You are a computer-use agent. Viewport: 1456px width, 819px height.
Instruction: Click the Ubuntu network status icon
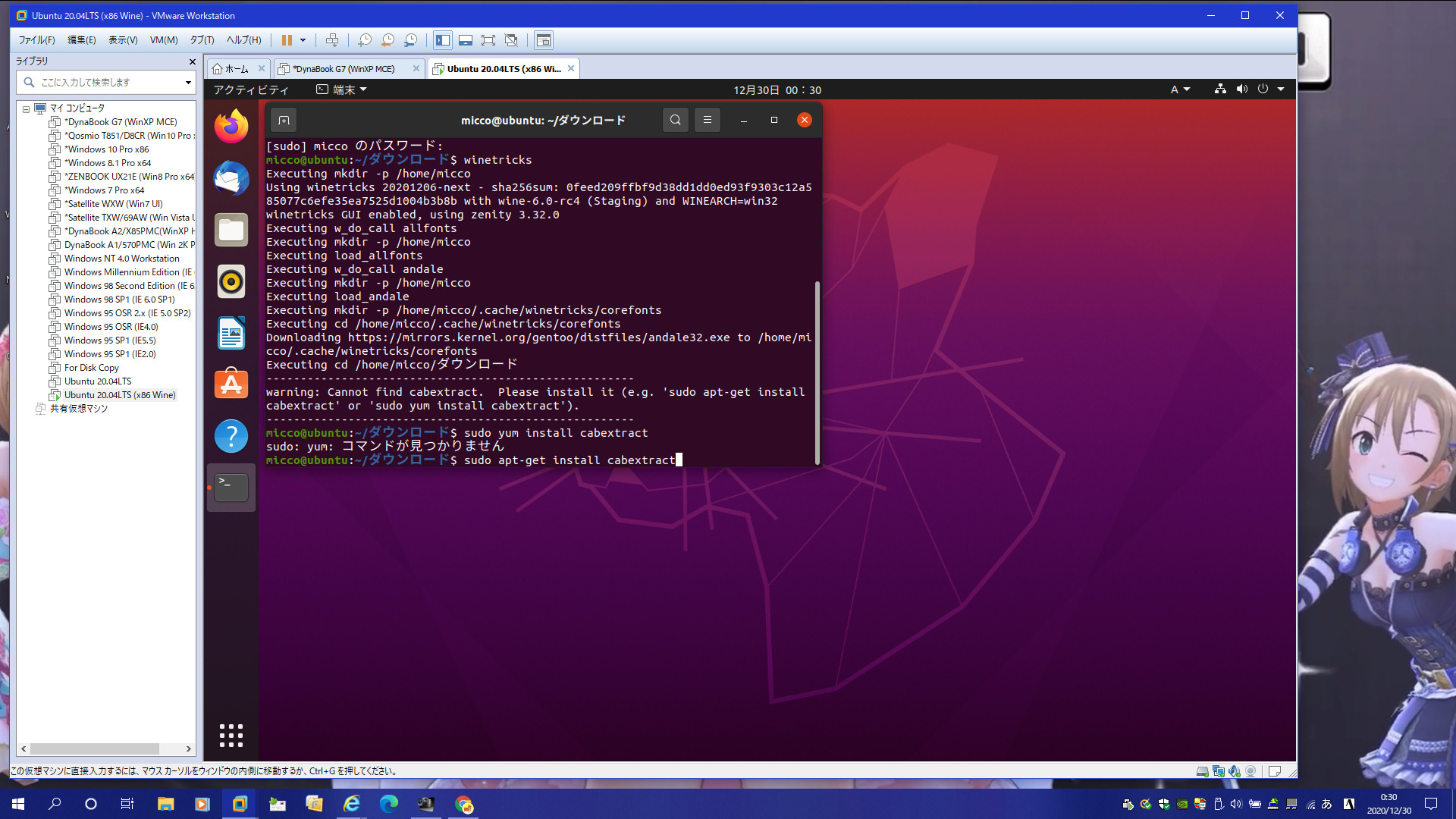coord(1220,89)
